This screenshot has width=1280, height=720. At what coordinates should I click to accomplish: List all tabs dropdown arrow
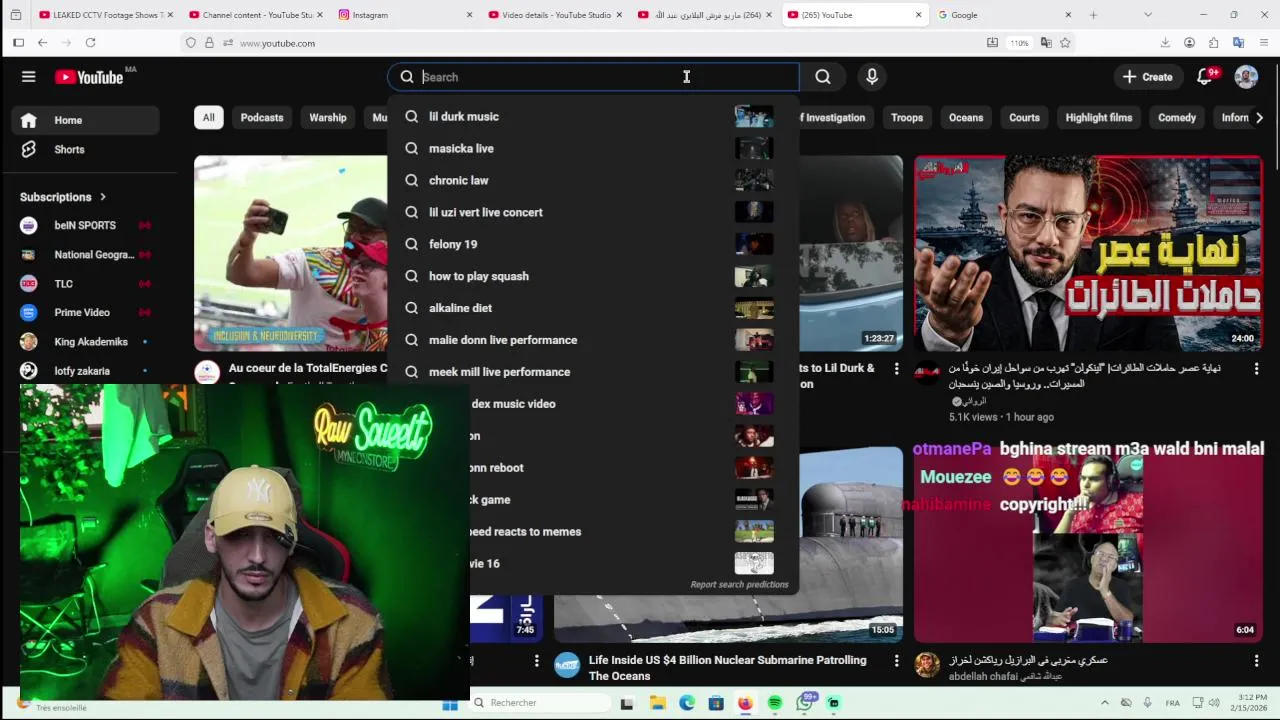(x=1147, y=15)
